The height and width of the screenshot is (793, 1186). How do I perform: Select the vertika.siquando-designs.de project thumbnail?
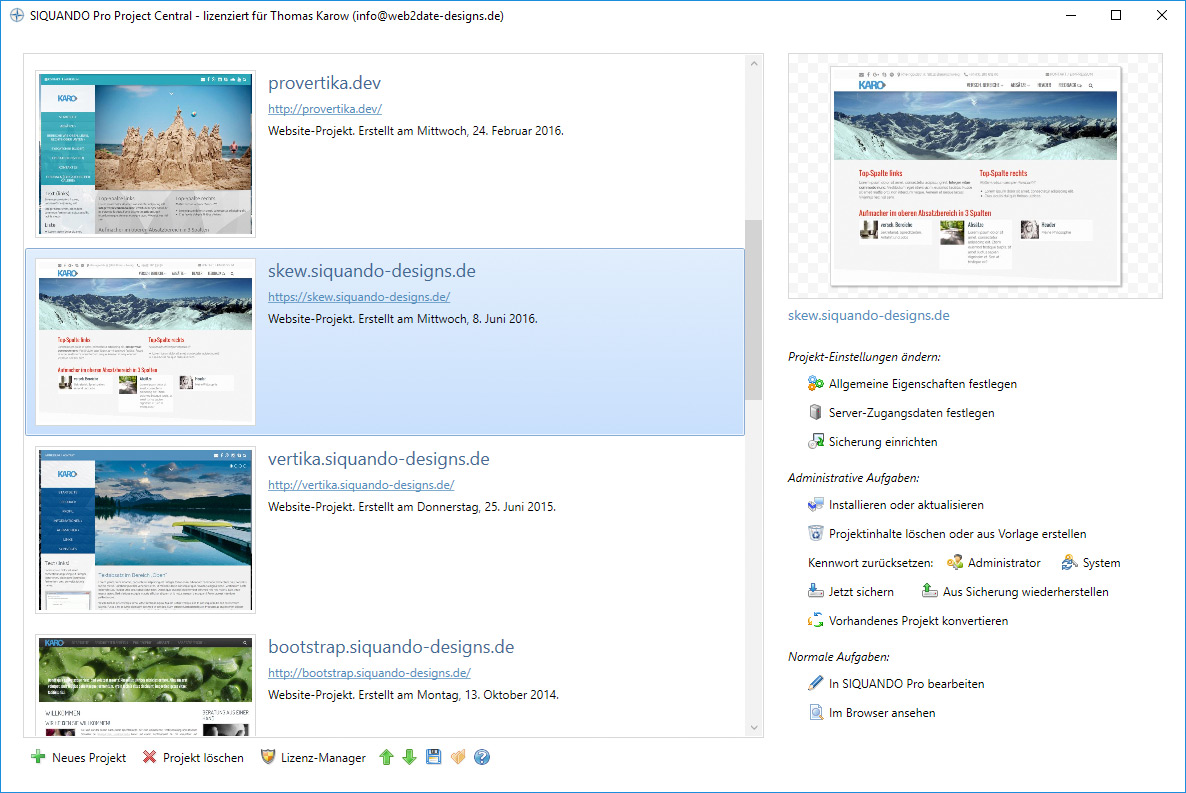pos(146,530)
